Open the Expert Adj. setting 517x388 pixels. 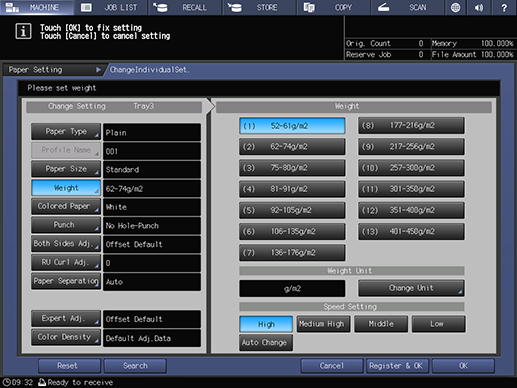66,318
